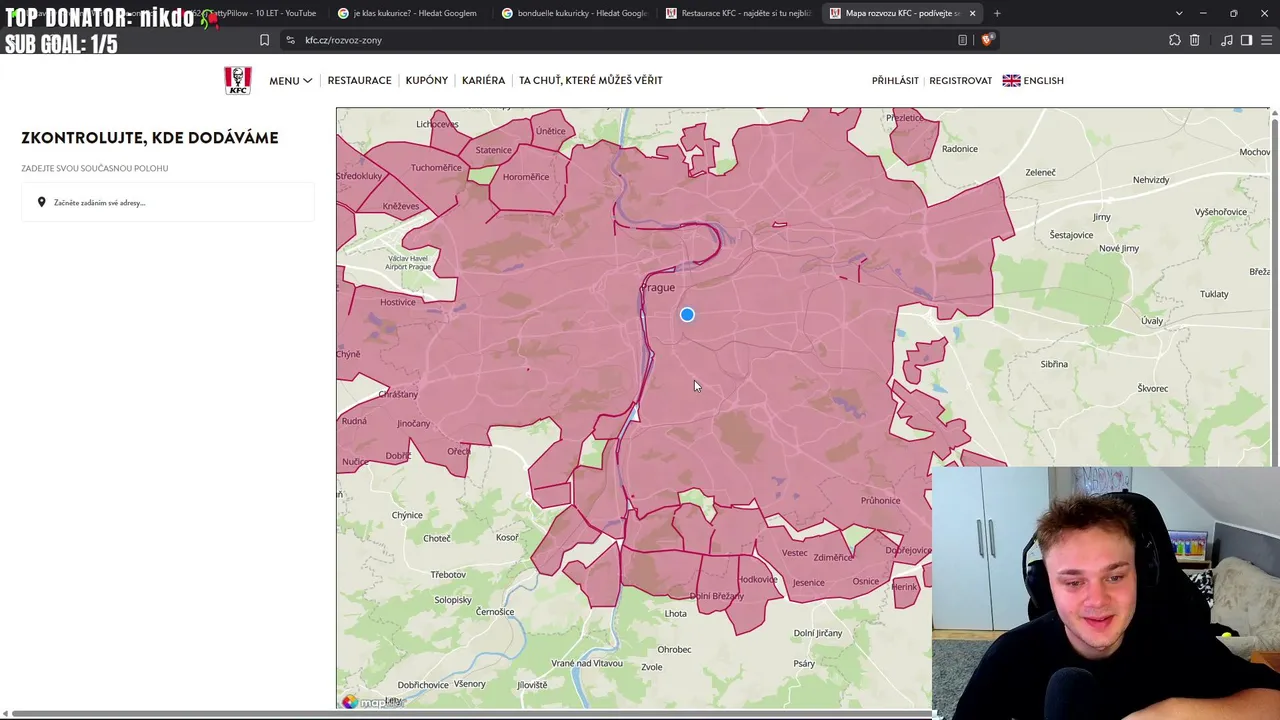Open the browser extensions puzzle icon
This screenshot has height=720, width=1280.
click(1174, 40)
